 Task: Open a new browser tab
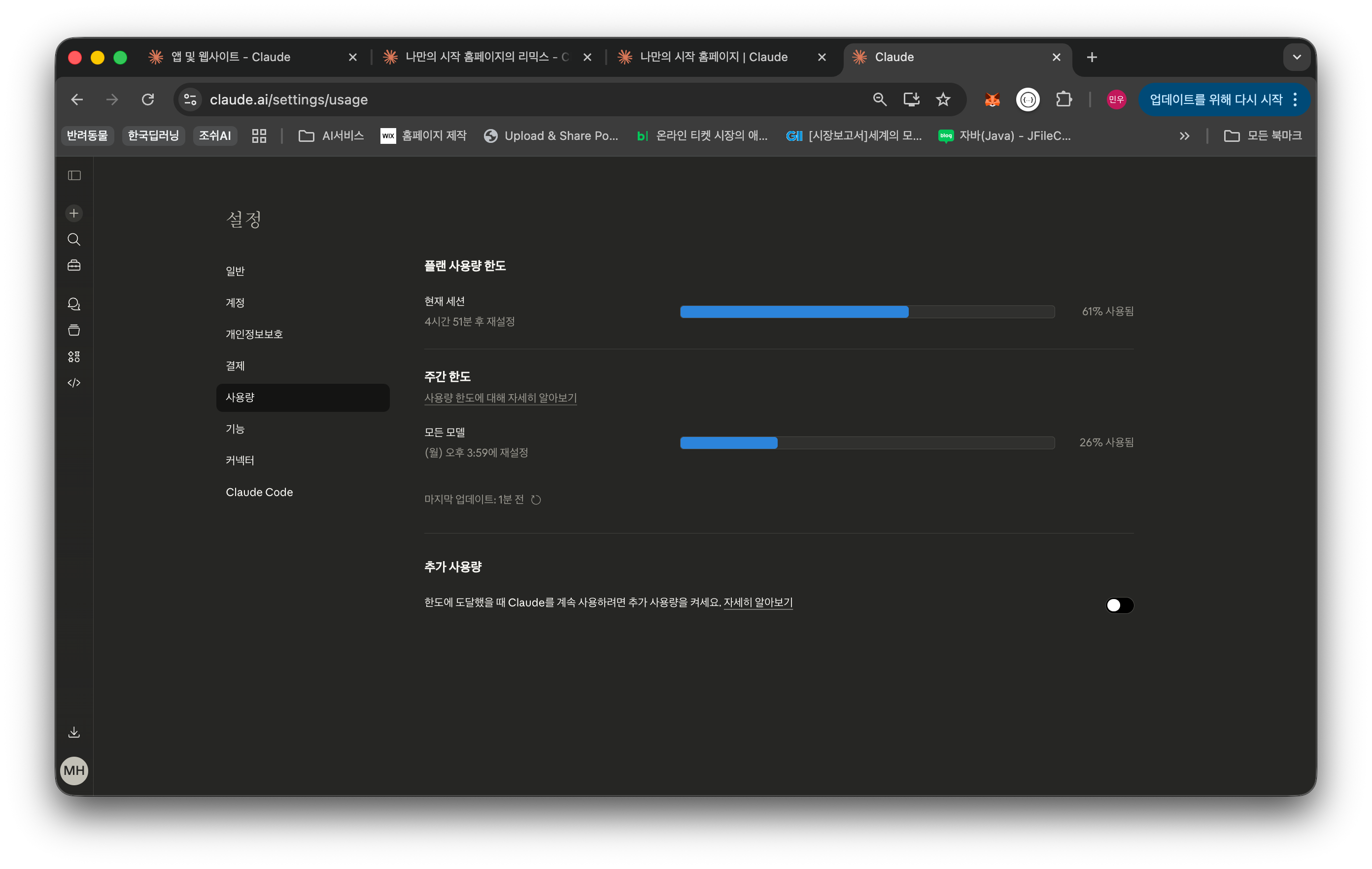(x=1092, y=57)
